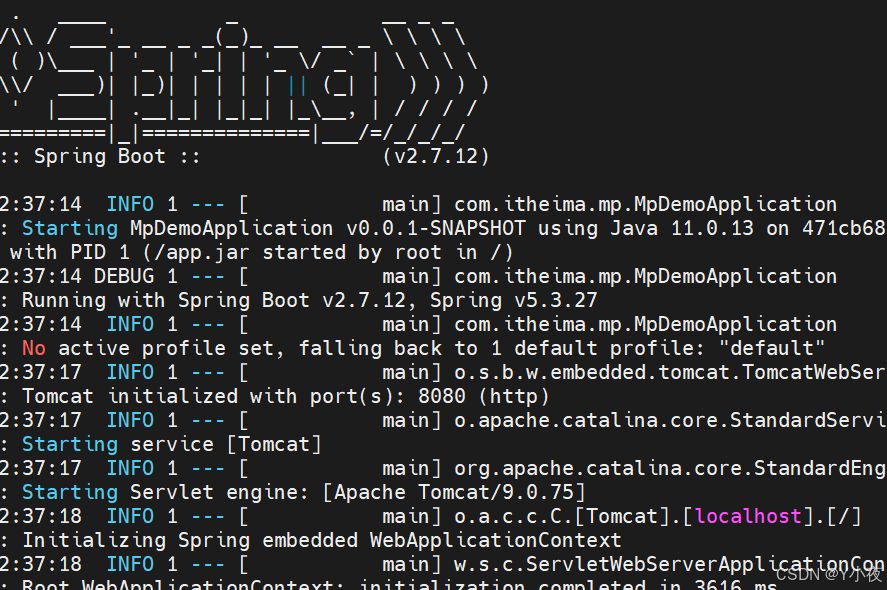Click 'o.s.b.w.embedded.tomcat.TomcatWebSer' logger name
Image resolution: width=887 pixels, height=590 pixels.
670,372
